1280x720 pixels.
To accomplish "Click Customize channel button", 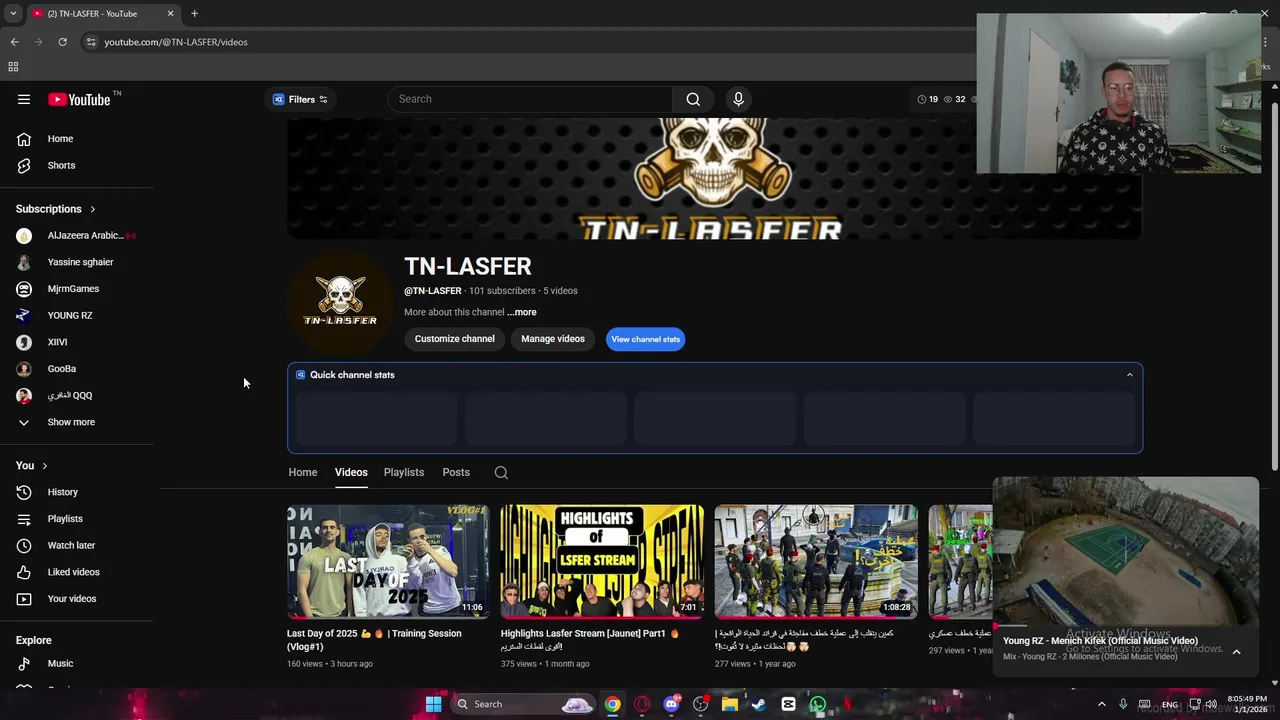I will tap(455, 339).
